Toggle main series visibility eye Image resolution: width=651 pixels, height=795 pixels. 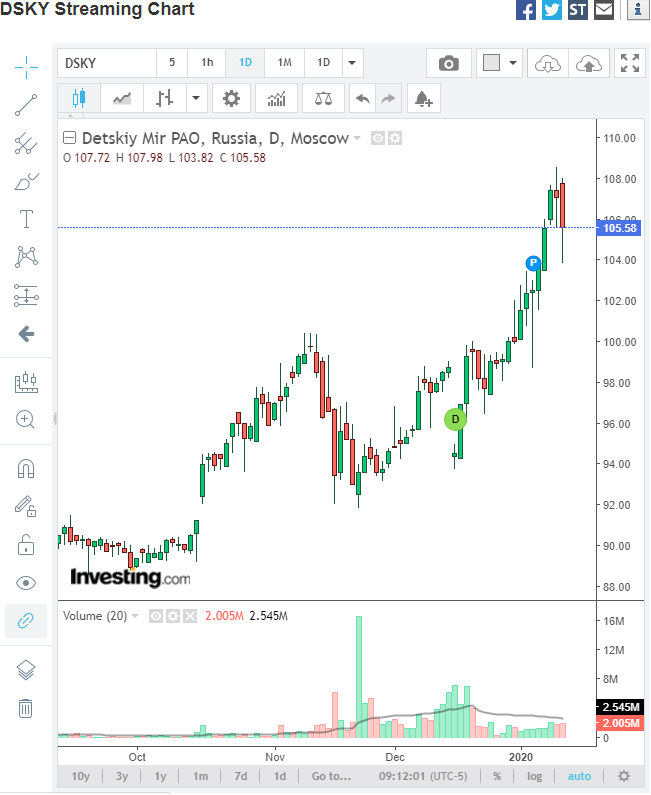pyautogui.click(x=378, y=138)
